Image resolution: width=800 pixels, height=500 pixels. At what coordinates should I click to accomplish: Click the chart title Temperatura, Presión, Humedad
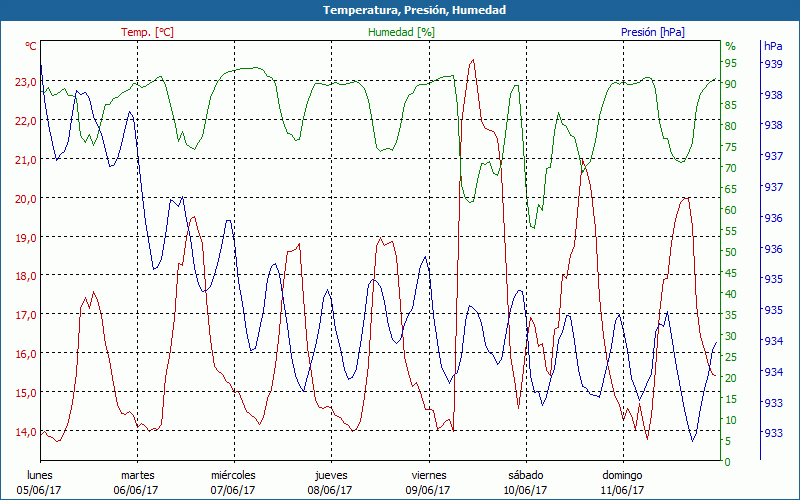point(400,10)
